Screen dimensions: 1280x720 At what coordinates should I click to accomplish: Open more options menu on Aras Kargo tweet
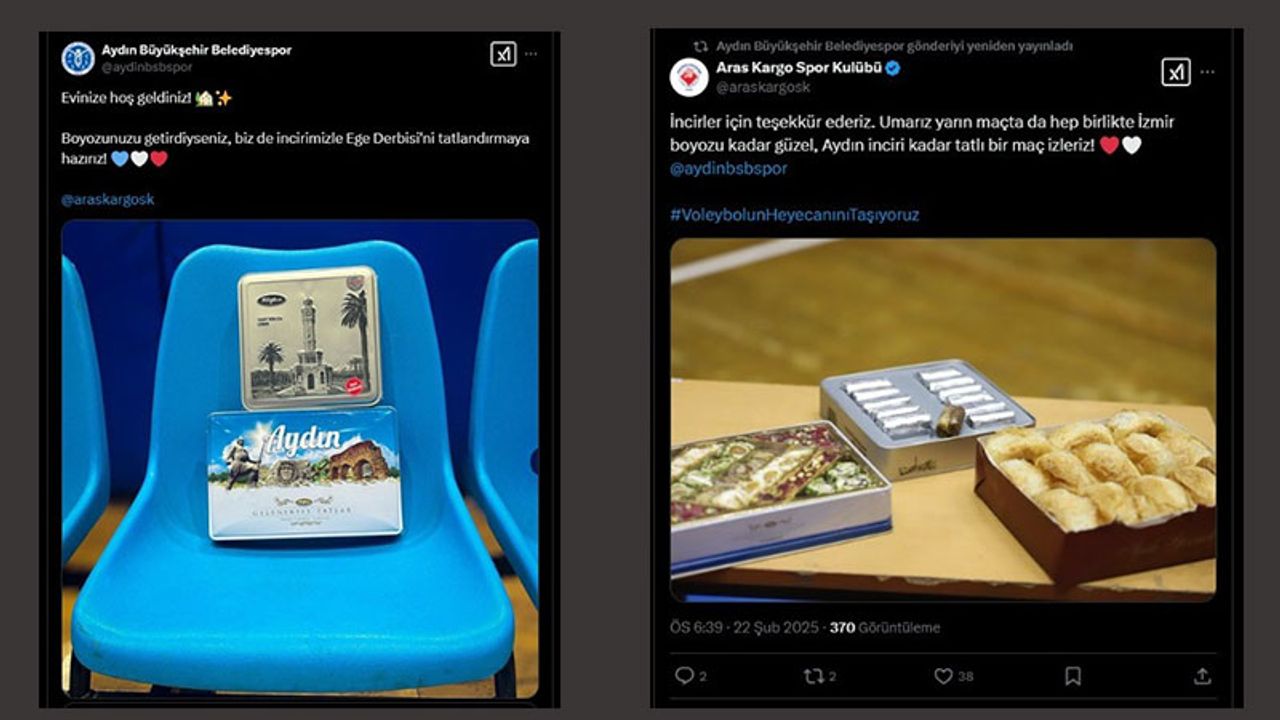coord(1208,72)
